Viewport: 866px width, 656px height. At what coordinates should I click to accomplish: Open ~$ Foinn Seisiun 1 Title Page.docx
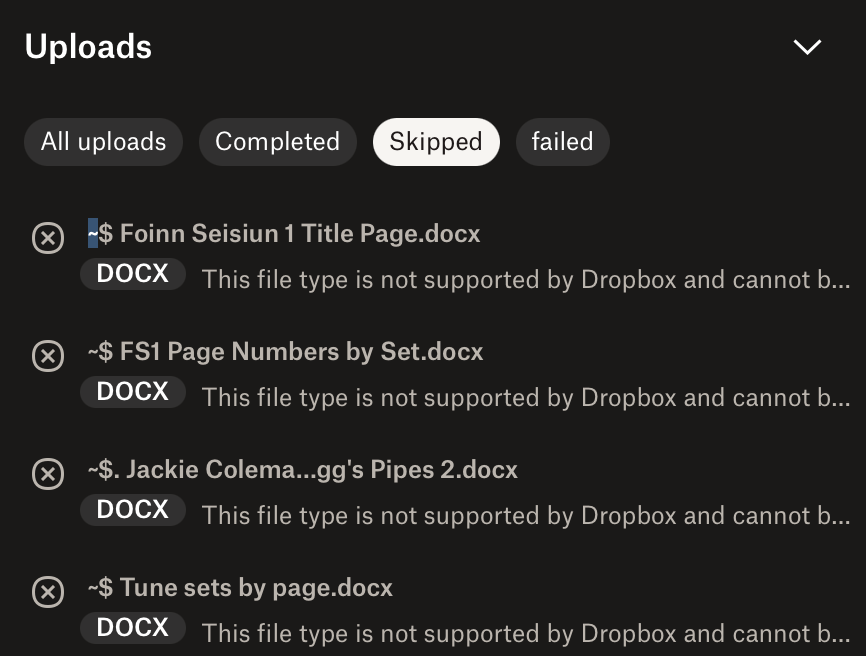click(x=284, y=234)
